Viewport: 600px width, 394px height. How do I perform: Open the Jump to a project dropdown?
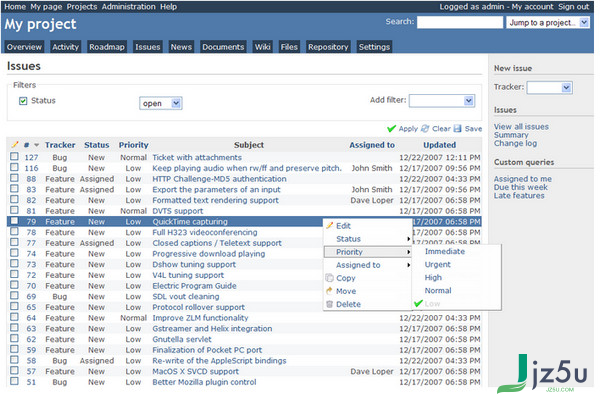click(548, 23)
